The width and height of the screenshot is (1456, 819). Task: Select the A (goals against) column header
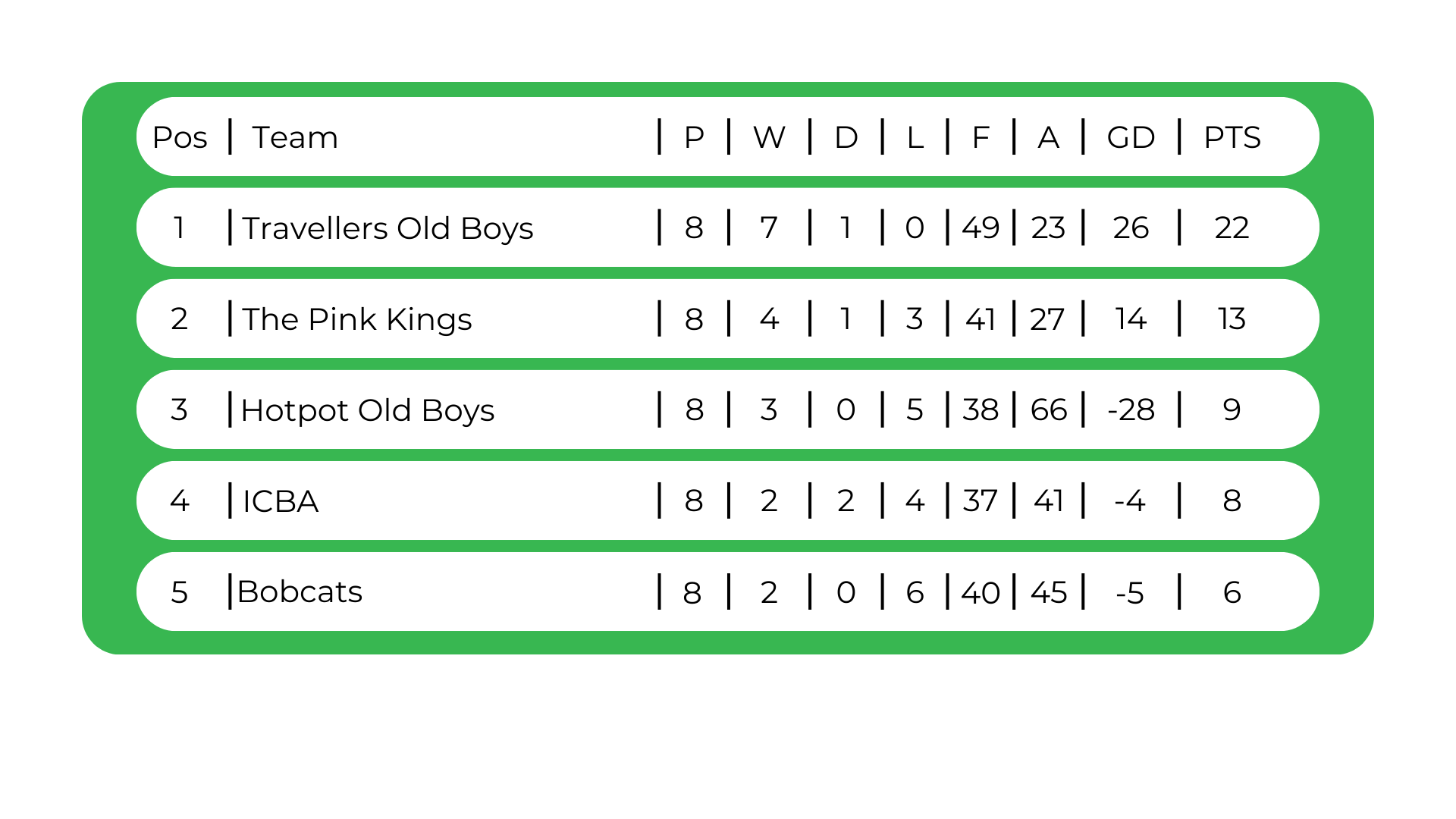pos(1048,137)
